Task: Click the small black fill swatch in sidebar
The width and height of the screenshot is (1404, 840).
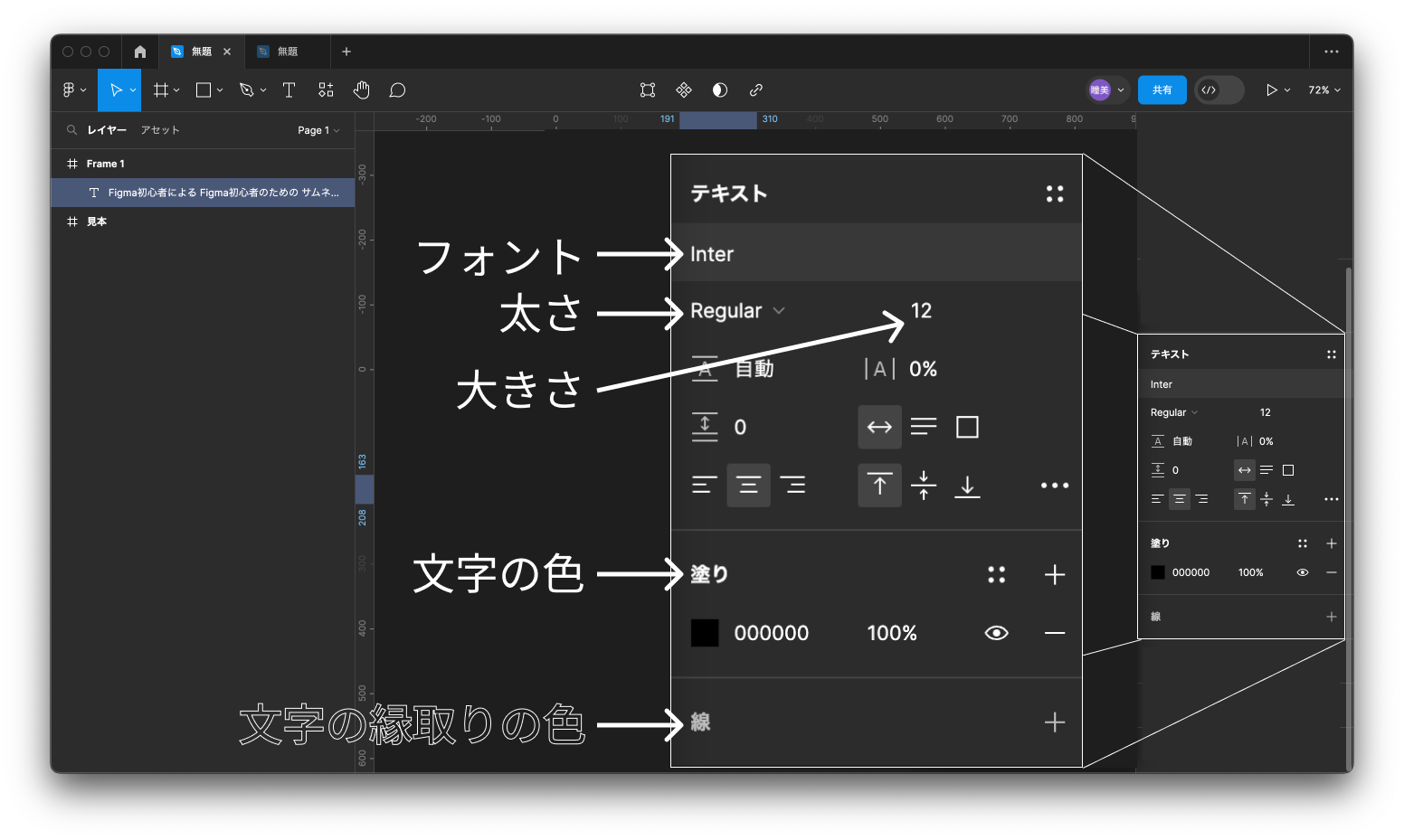Action: click(1158, 572)
